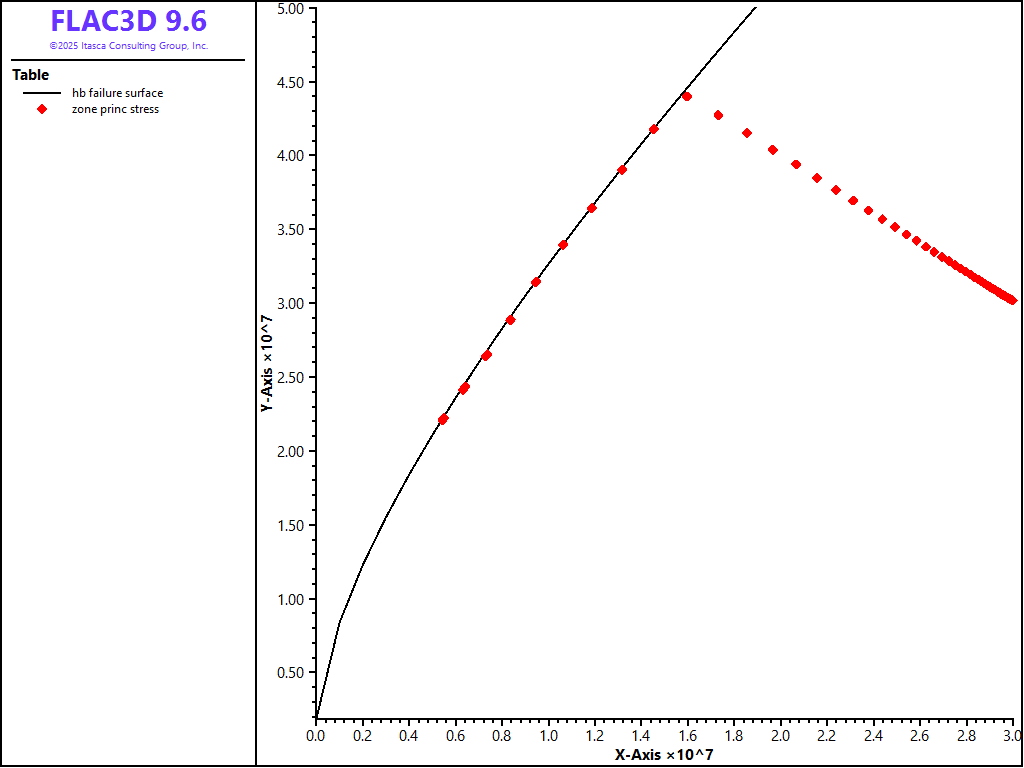The image size is (1024, 768).
Task: Click the "Table" legend heading
Action: 30,75
